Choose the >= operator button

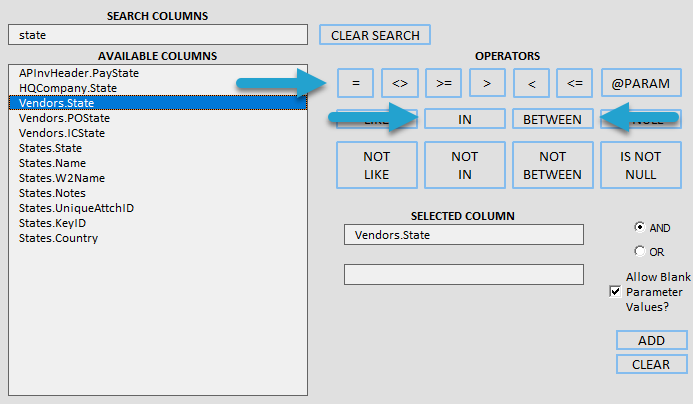click(443, 83)
